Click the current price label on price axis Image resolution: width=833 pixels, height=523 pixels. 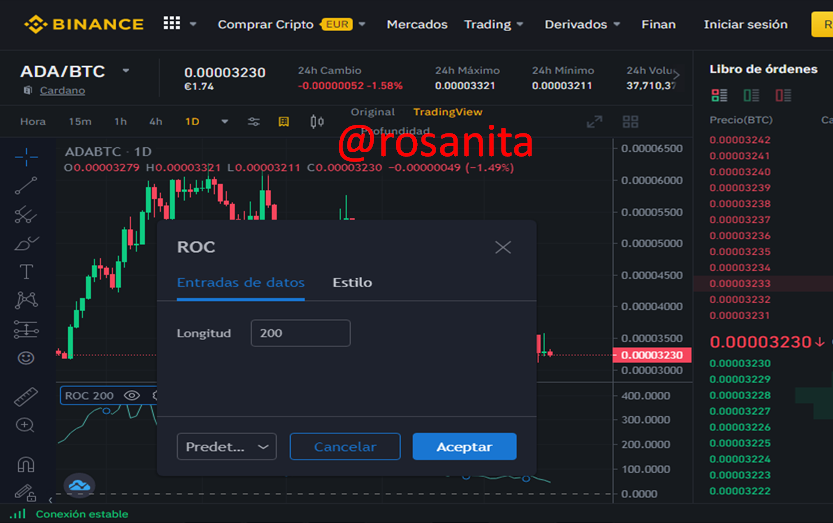pyautogui.click(x=652, y=355)
